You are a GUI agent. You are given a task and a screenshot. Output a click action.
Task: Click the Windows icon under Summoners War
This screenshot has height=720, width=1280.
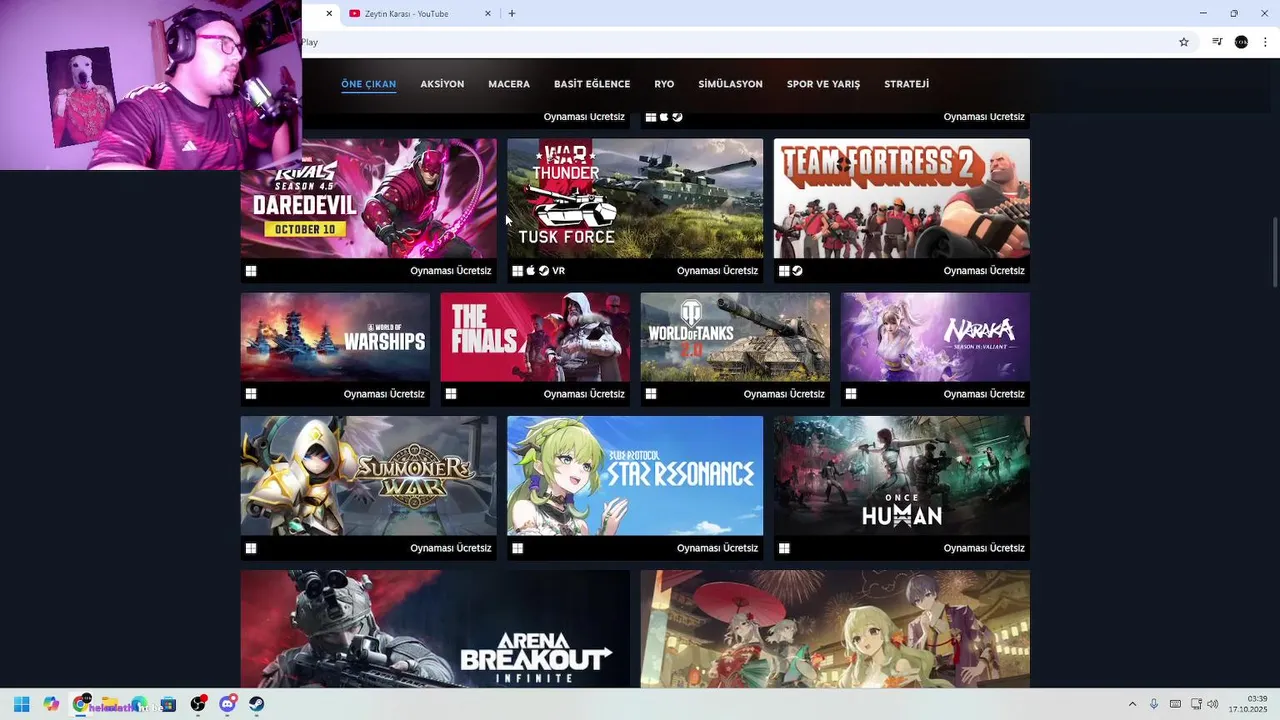tap(251, 548)
